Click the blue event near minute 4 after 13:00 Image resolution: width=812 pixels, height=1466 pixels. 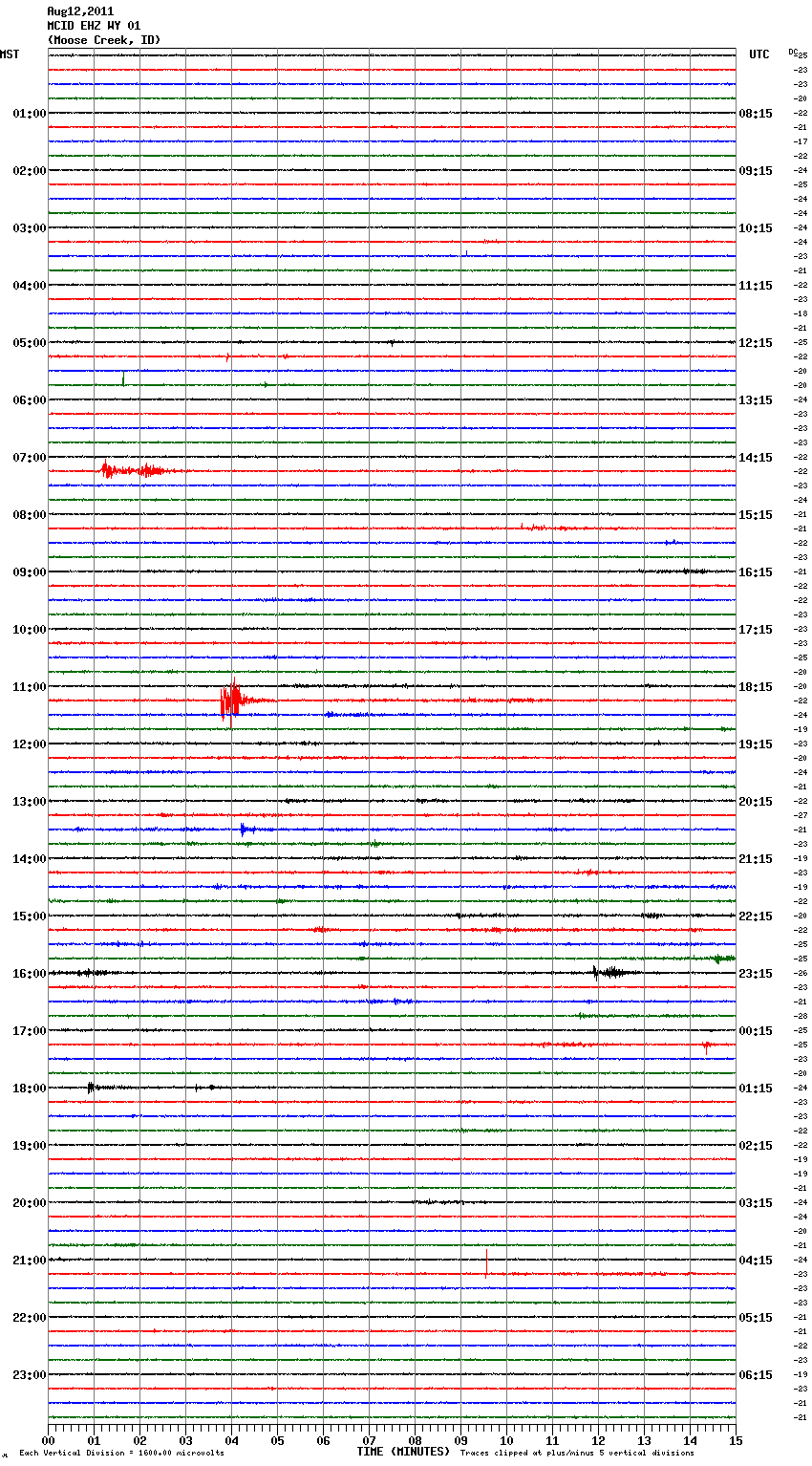click(x=248, y=829)
